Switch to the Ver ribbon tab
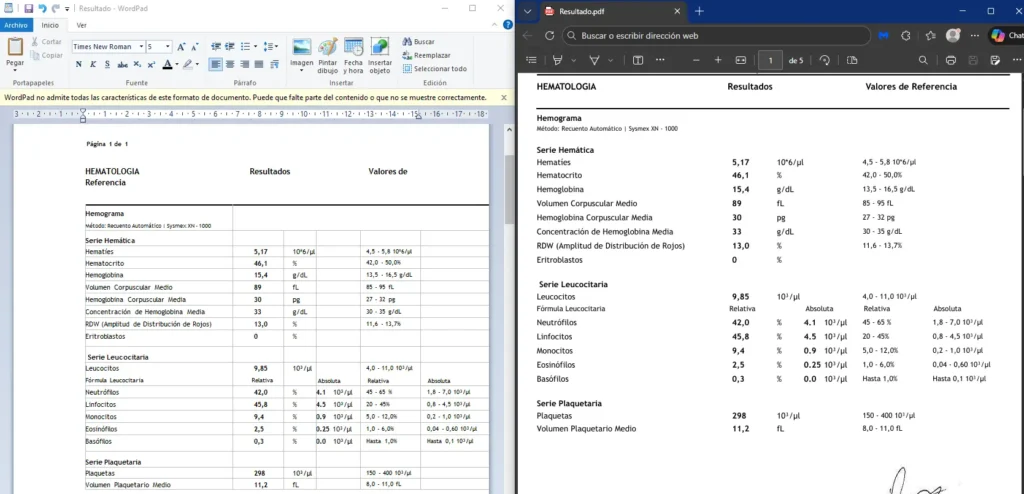 (82, 24)
